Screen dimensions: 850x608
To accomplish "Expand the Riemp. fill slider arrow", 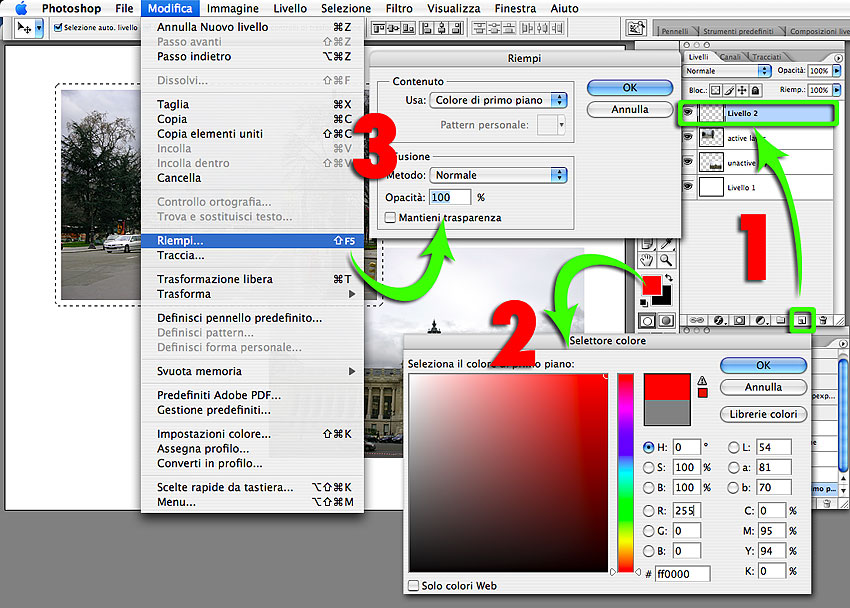I will point(836,90).
